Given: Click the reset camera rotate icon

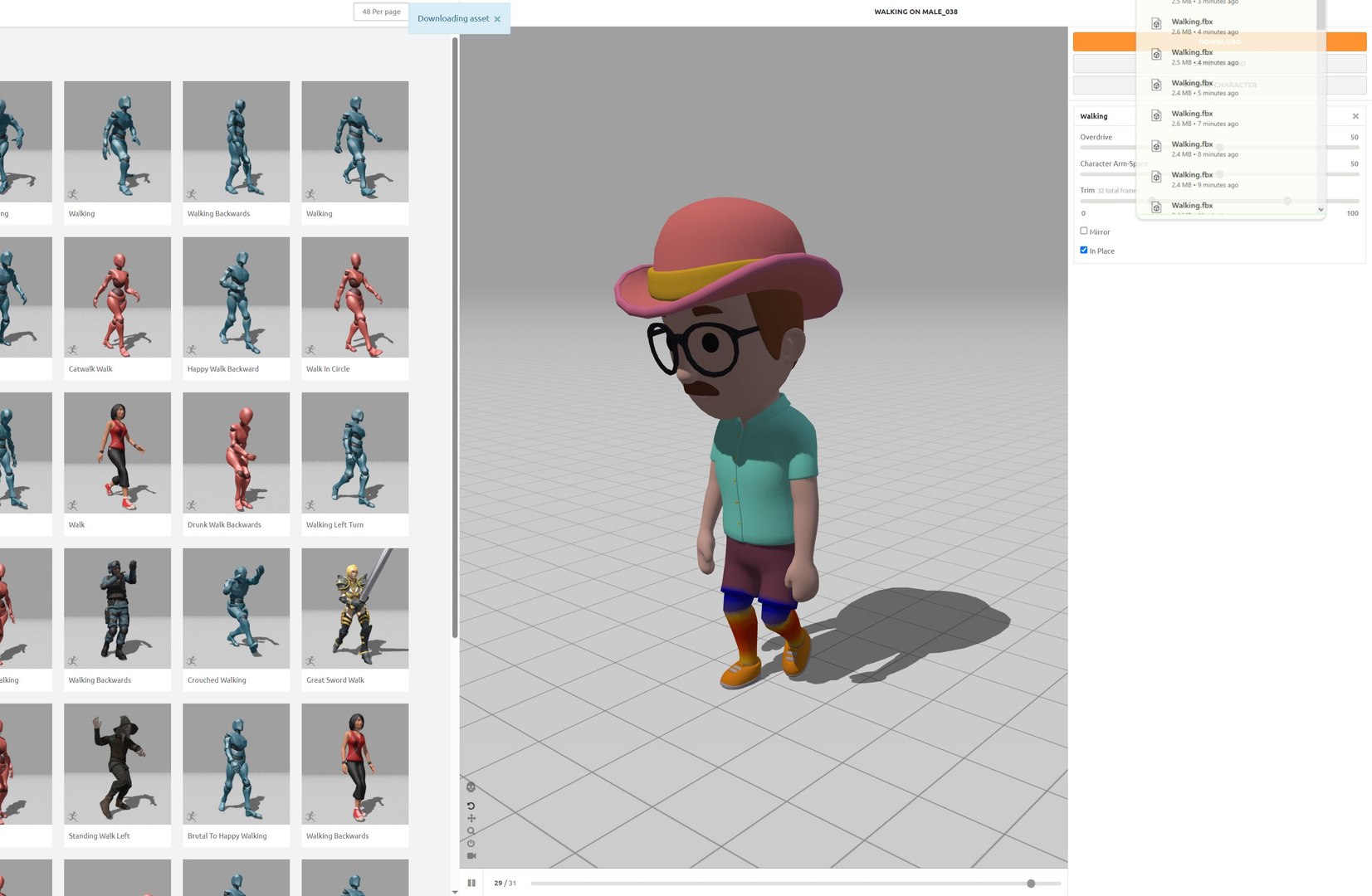Looking at the screenshot, I should 471,806.
